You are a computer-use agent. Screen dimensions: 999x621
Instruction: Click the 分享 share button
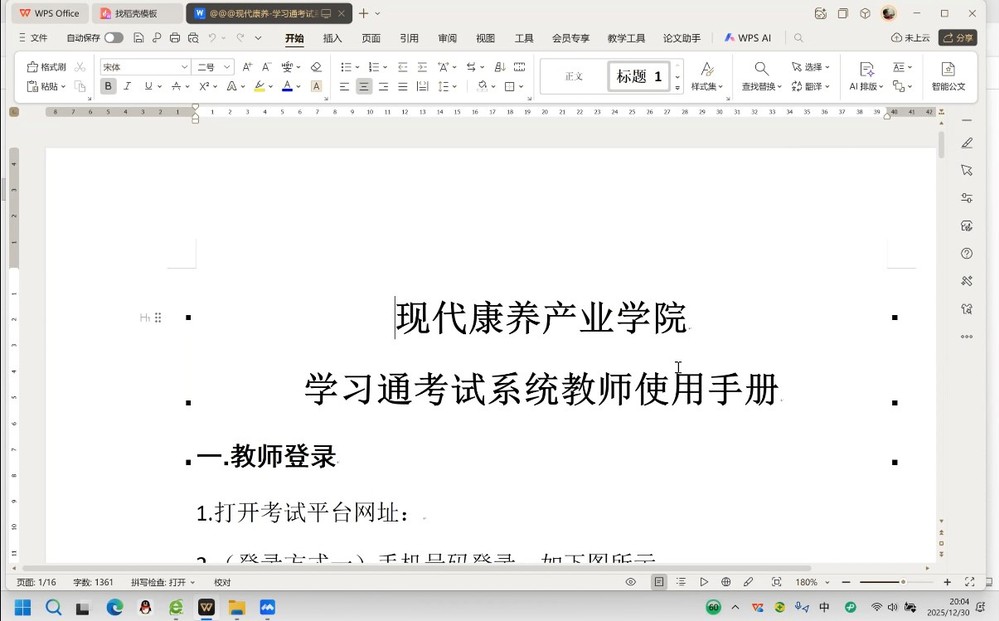[x=958, y=38]
